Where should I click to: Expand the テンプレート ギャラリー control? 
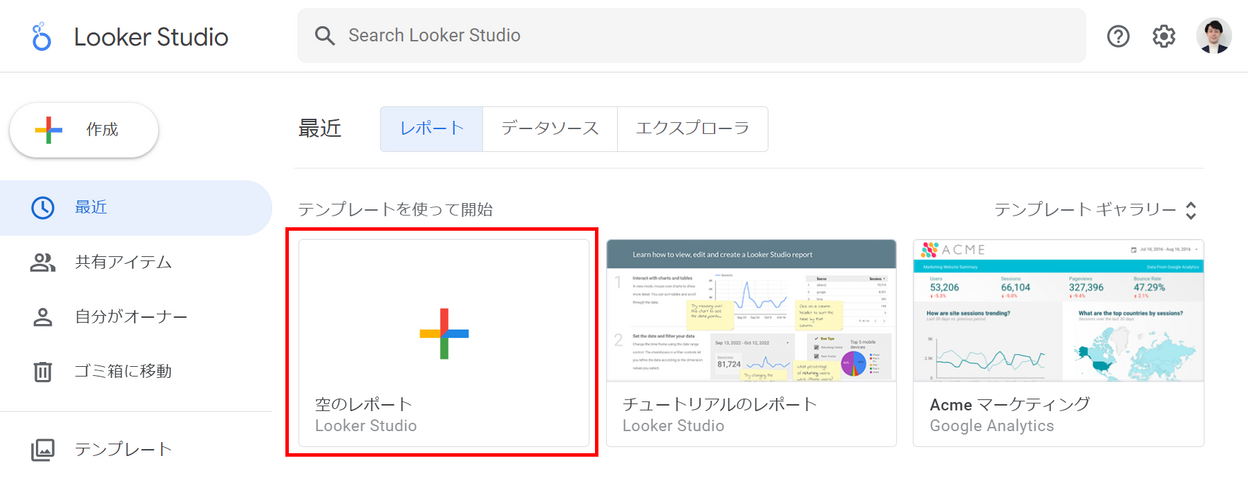[x=1095, y=210]
